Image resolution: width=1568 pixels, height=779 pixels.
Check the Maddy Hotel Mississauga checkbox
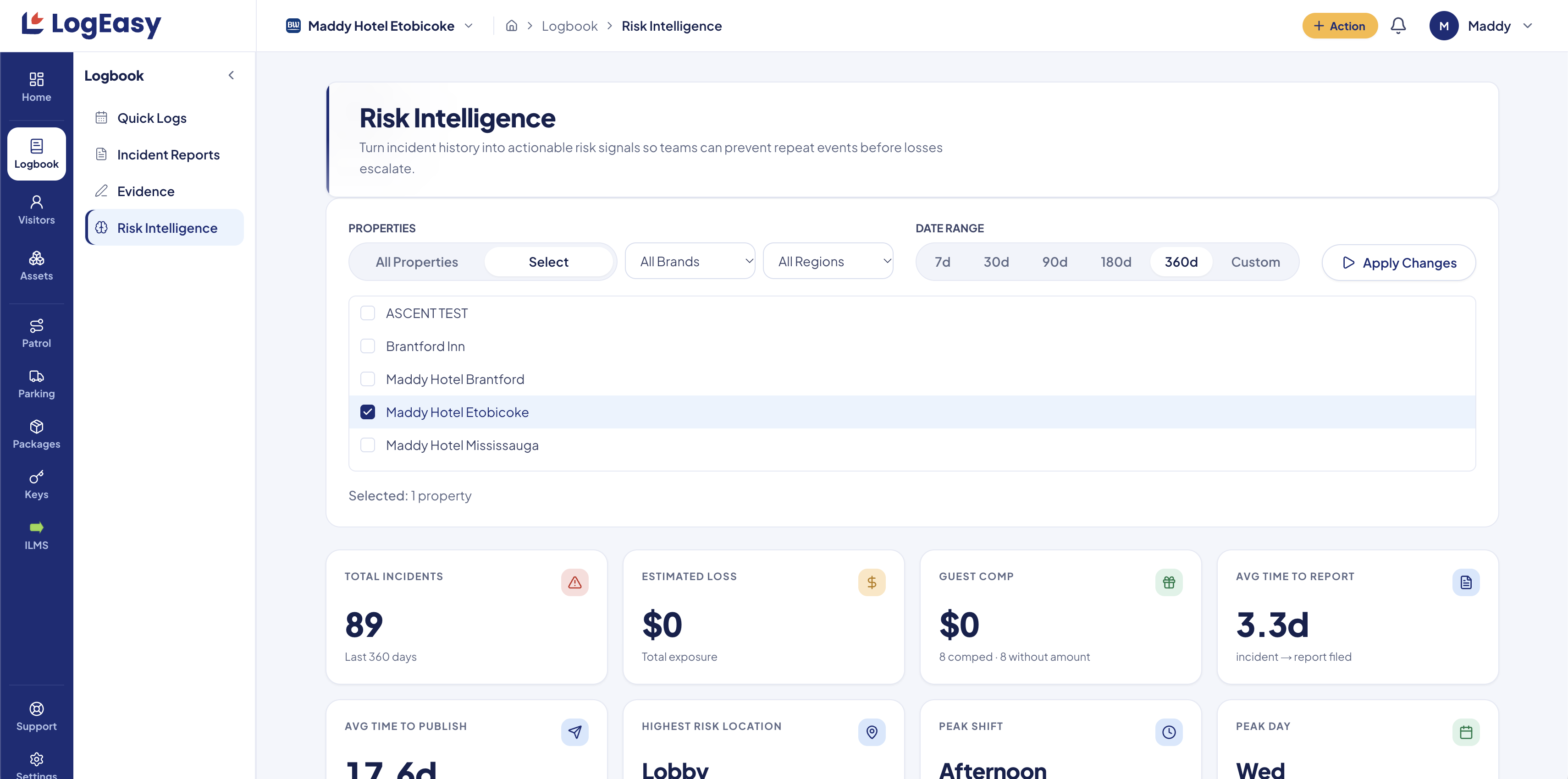368,445
